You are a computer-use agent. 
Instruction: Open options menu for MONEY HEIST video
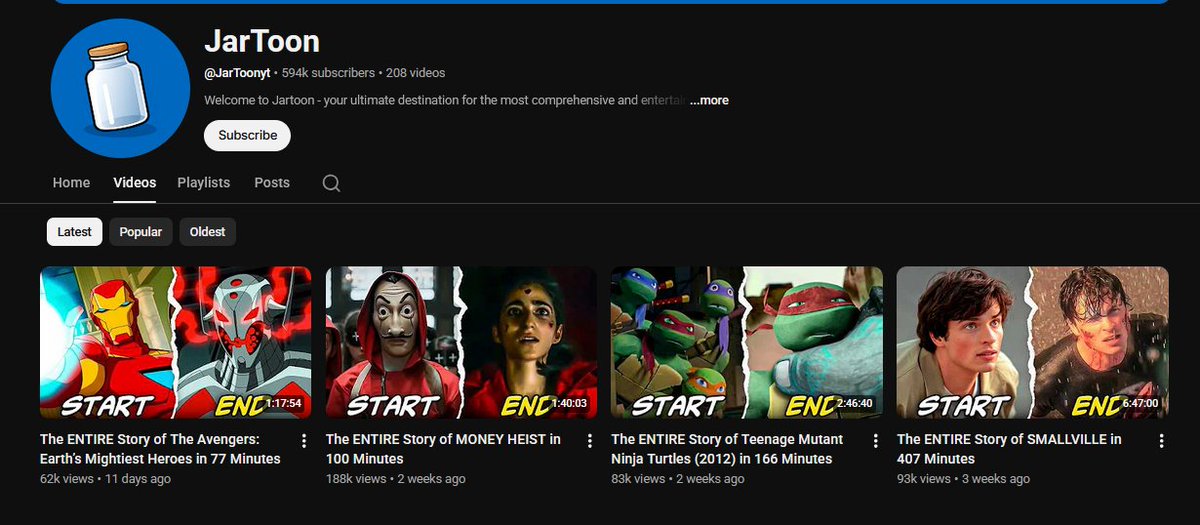pyautogui.click(x=589, y=441)
